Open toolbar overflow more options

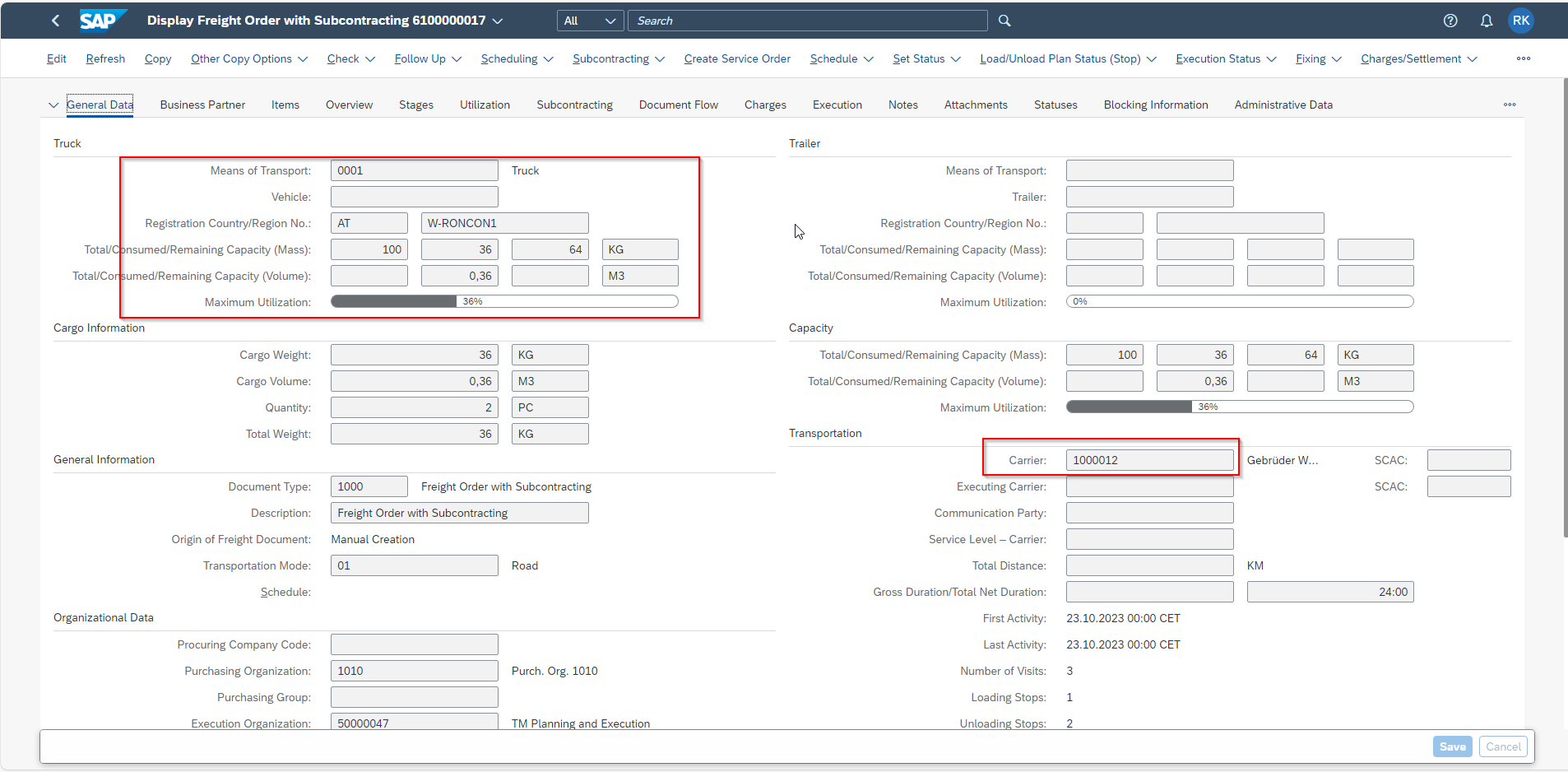(1524, 58)
